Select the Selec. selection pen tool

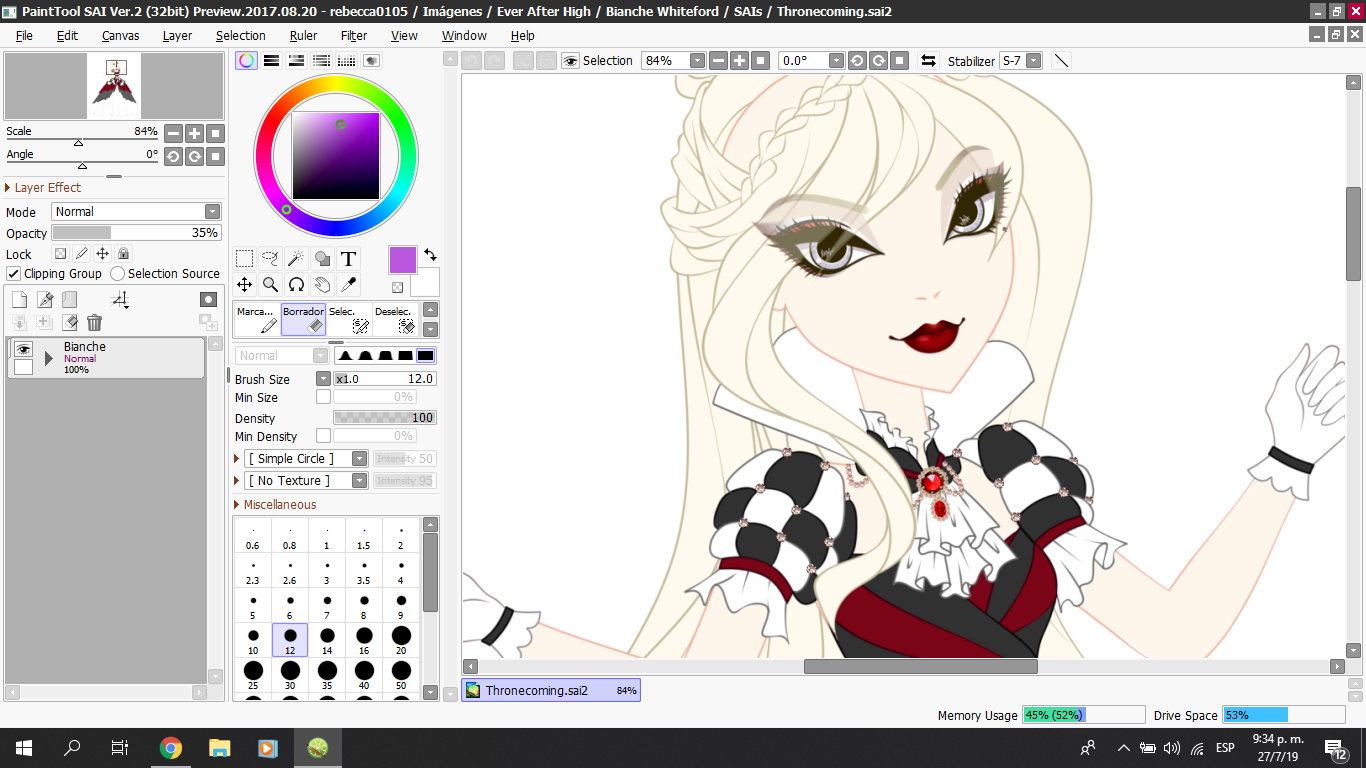pyautogui.click(x=349, y=319)
